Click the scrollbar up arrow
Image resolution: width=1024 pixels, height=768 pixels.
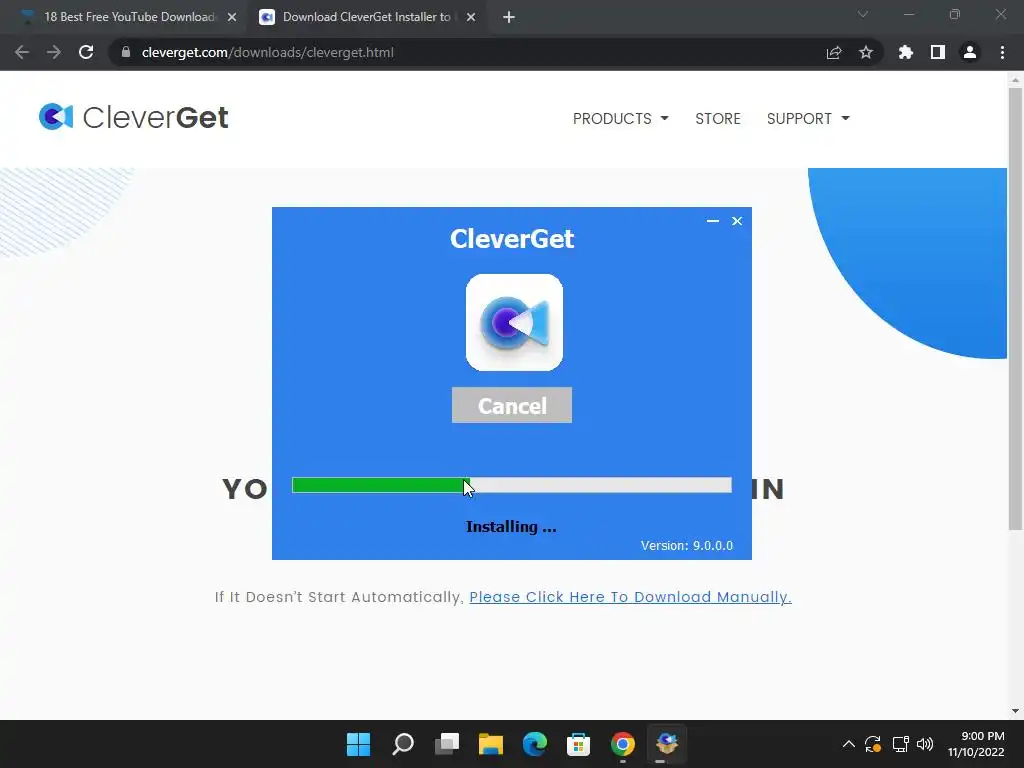(x=1015, y=80)
